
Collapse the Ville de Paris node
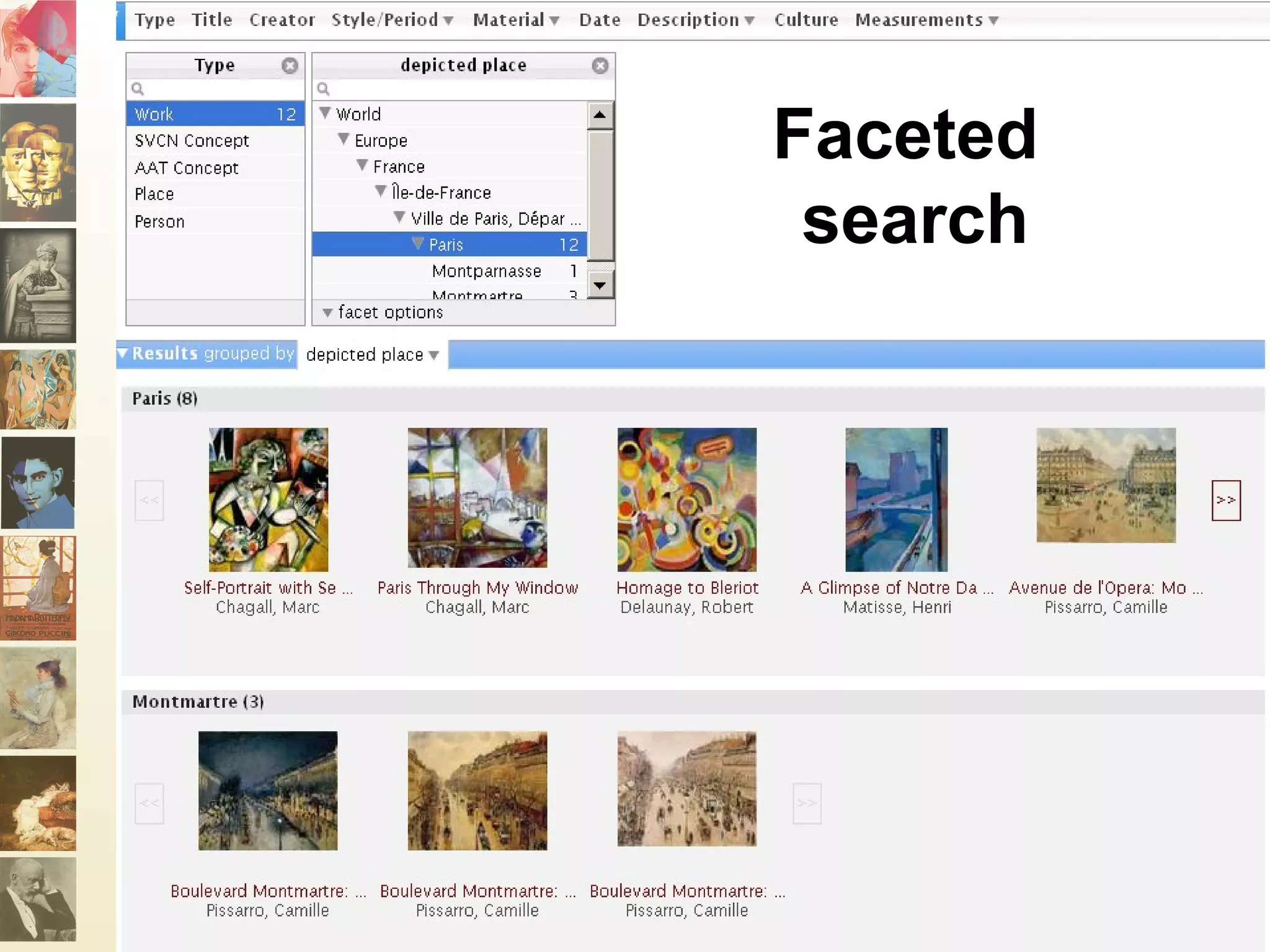(x=399, y=217)
